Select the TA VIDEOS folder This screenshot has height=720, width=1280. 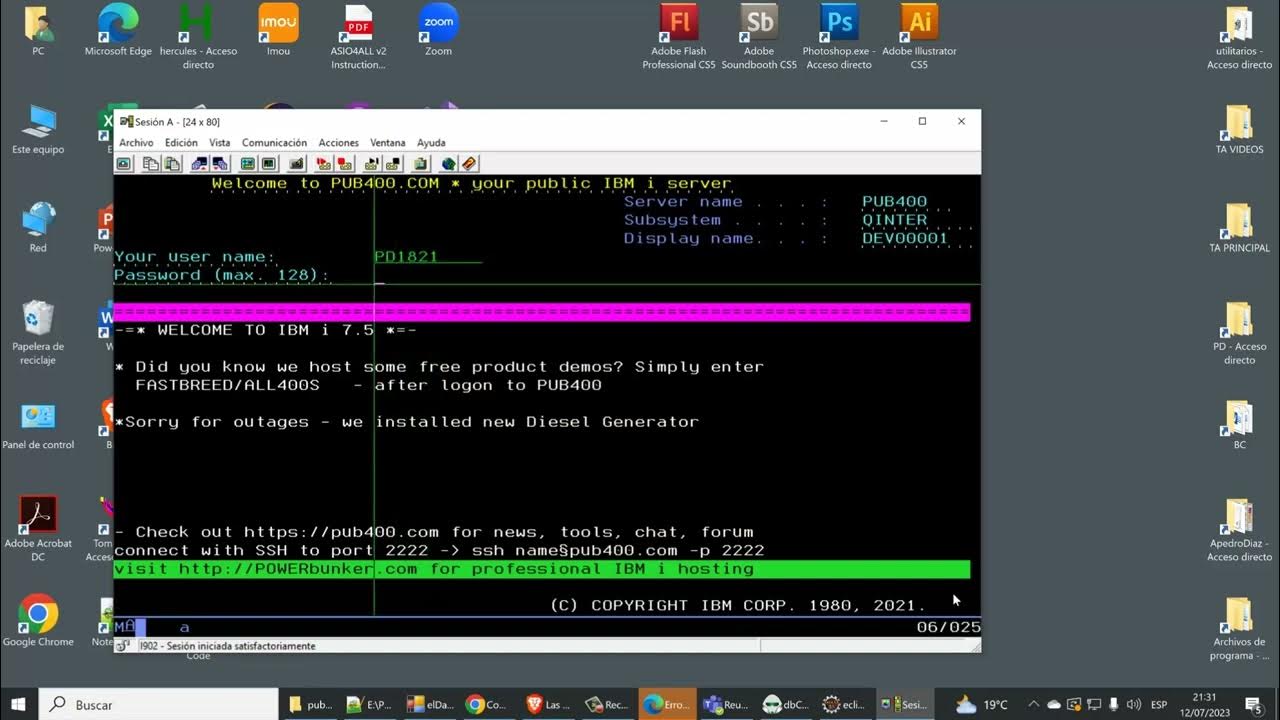click(1239, 129)
